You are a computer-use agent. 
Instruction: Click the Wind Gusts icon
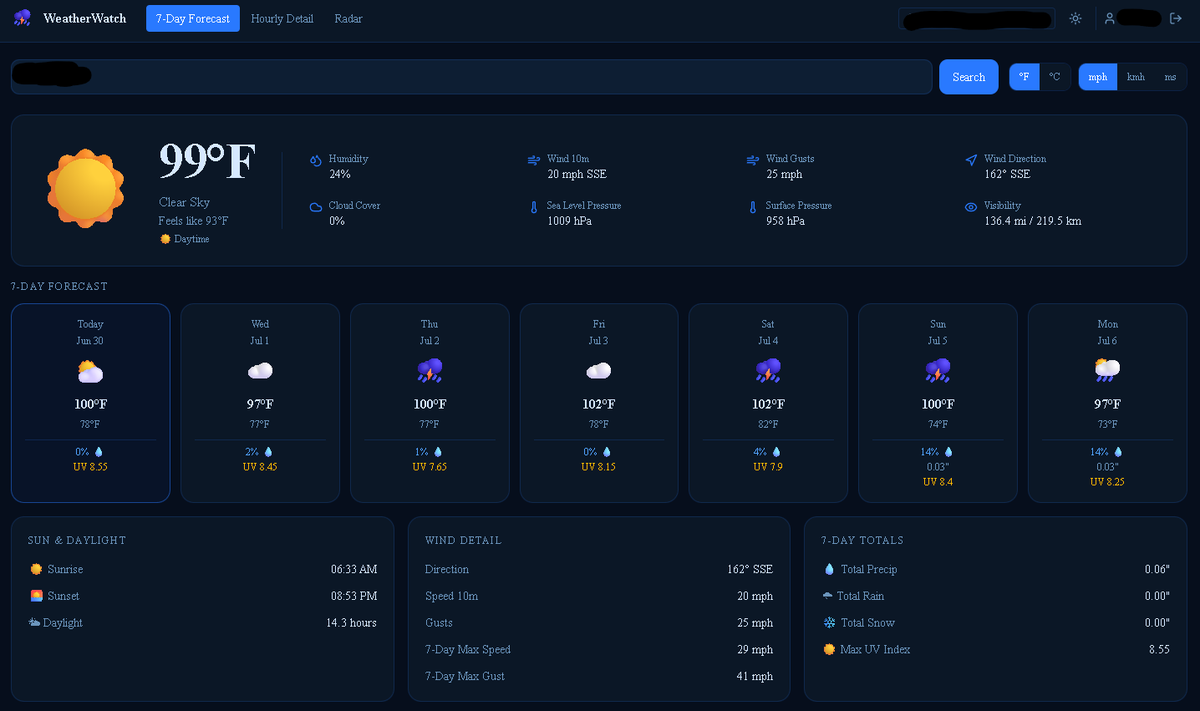(x=752, y=160)
